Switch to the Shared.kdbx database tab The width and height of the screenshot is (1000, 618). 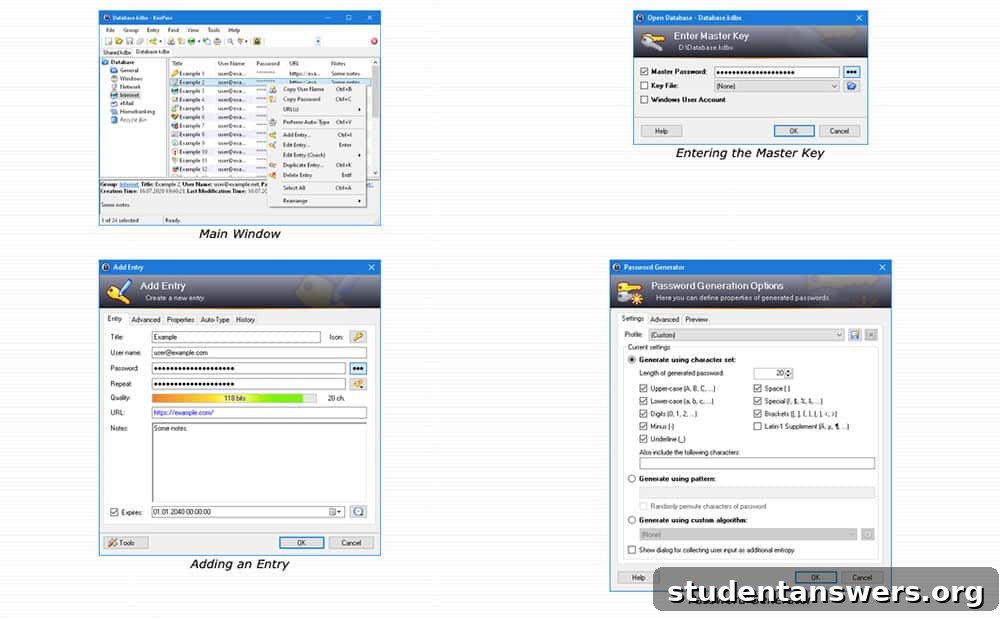pyautogui.click(x=117, y=52)
